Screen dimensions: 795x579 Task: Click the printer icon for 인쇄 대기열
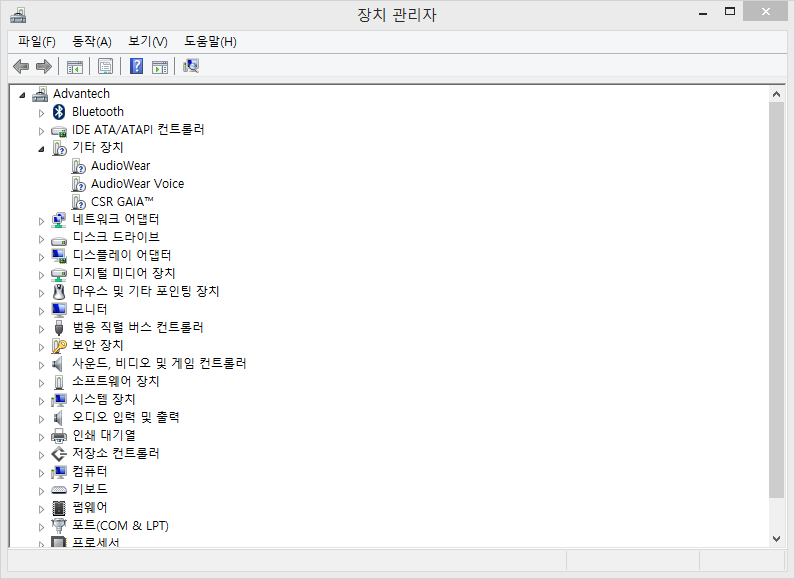pyautogui.click(x=59, y=436)
